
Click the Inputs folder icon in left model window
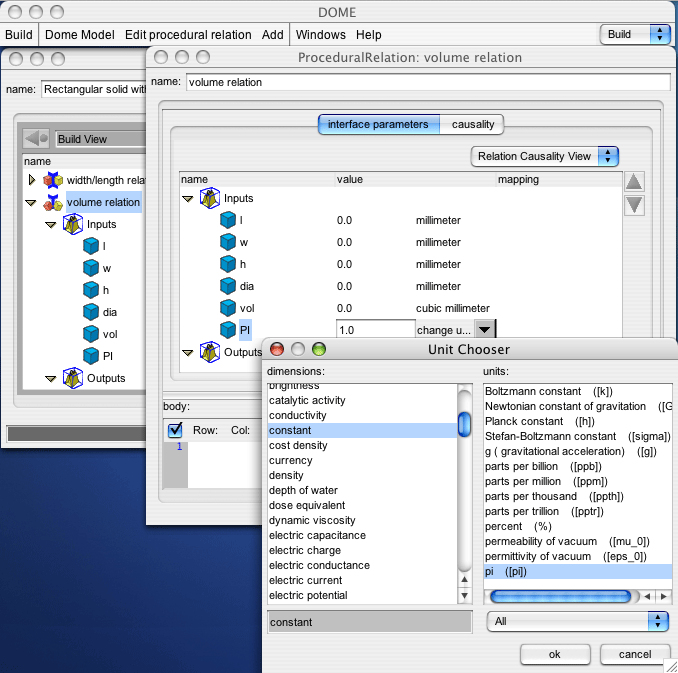tap(73, 224)
